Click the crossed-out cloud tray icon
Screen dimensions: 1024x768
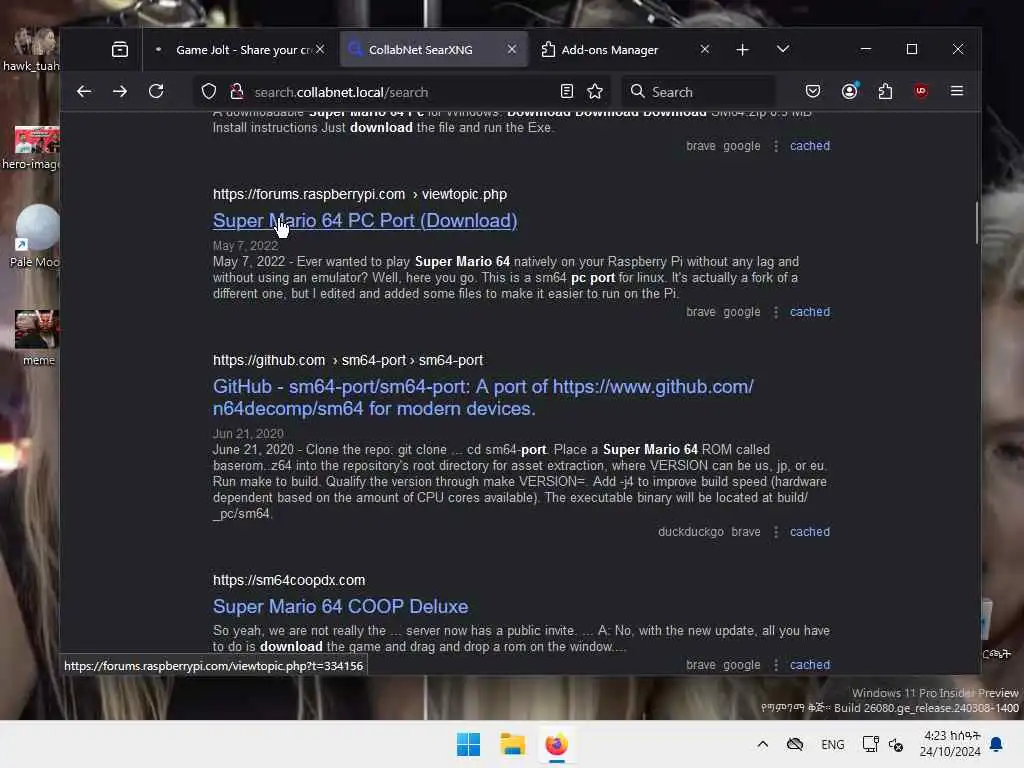click(795, 744)
